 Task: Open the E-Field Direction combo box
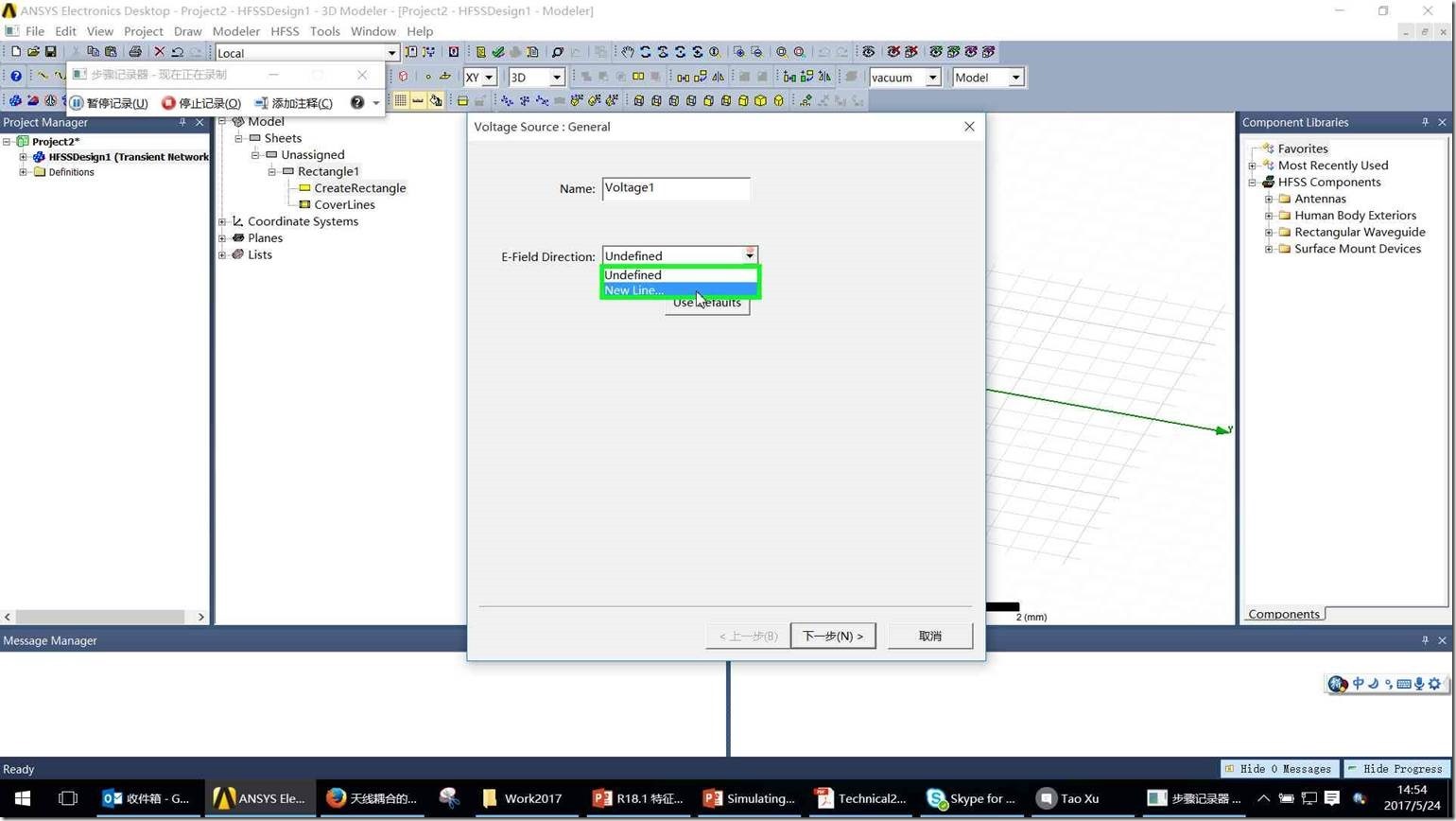click(680, 255)
